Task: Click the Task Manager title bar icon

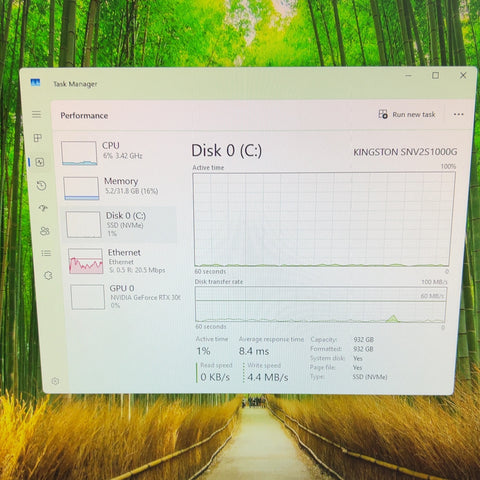Action: point(35,82)
